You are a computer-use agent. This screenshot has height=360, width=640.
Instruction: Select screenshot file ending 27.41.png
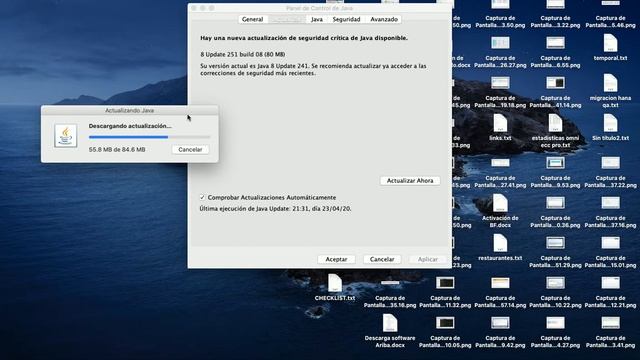tap(500, 163)
